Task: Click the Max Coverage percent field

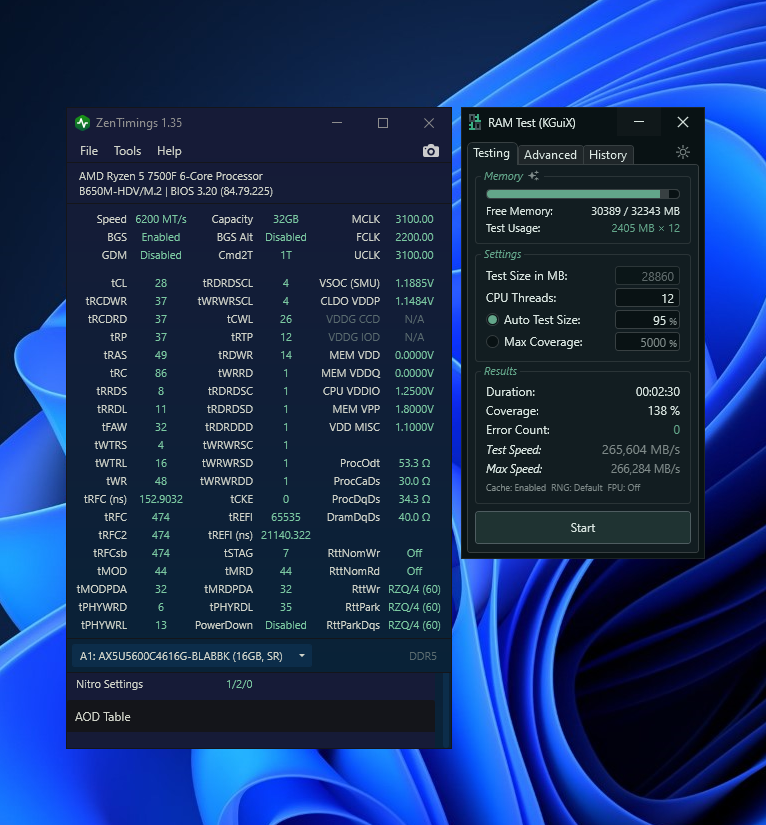Action: tap(647, 342)
